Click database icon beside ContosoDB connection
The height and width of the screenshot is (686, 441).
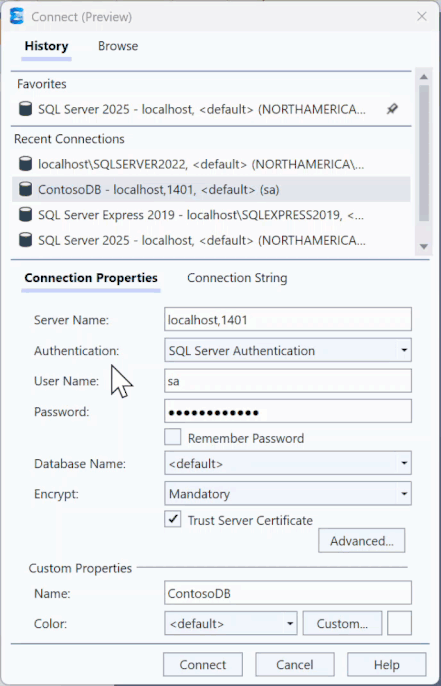point(26,189)
